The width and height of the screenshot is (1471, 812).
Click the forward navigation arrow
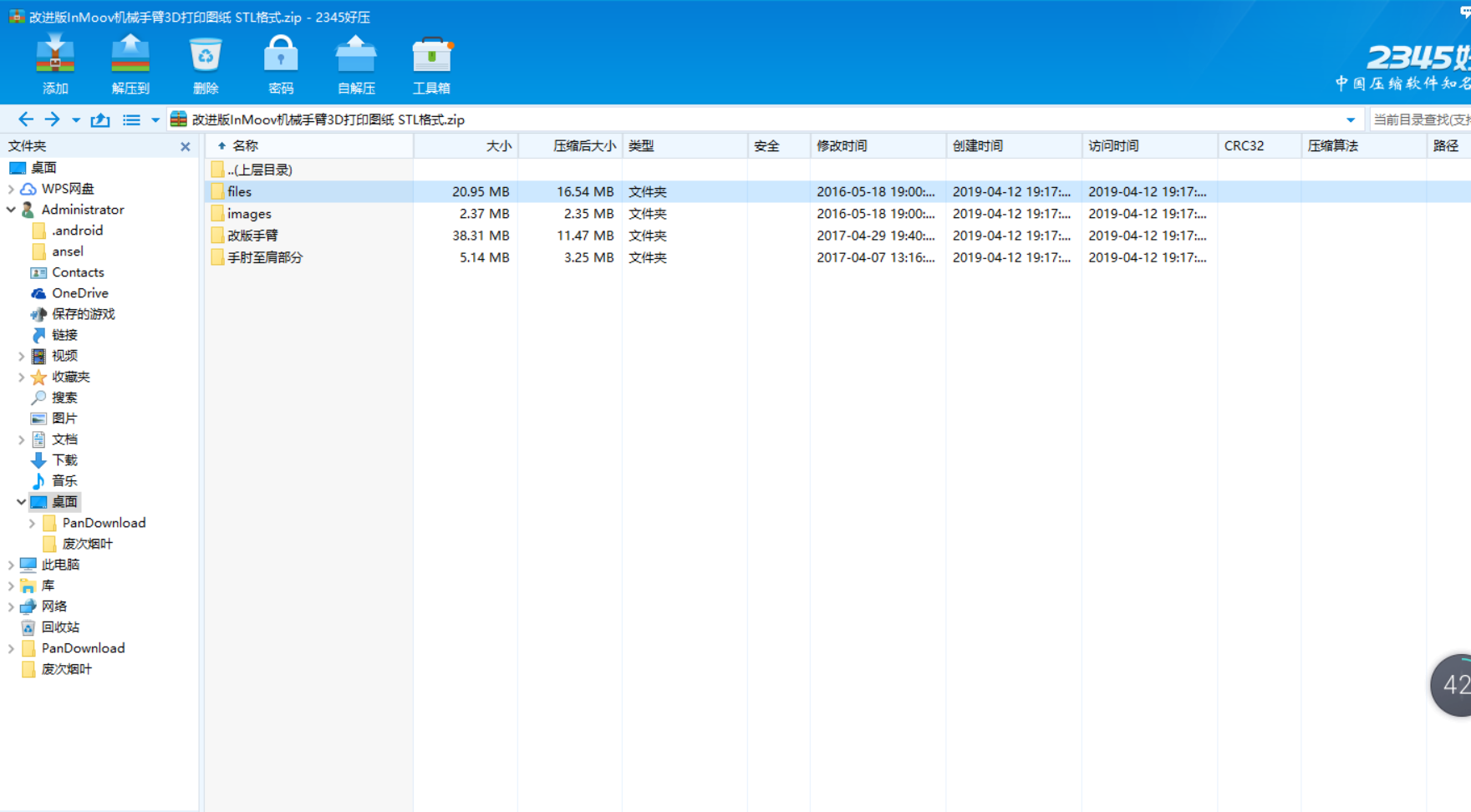pos(52,119)
